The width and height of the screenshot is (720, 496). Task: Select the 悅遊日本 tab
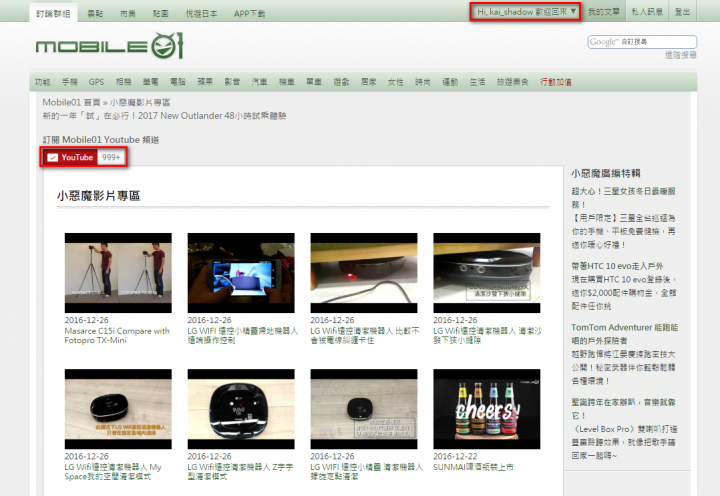(201, 14)
